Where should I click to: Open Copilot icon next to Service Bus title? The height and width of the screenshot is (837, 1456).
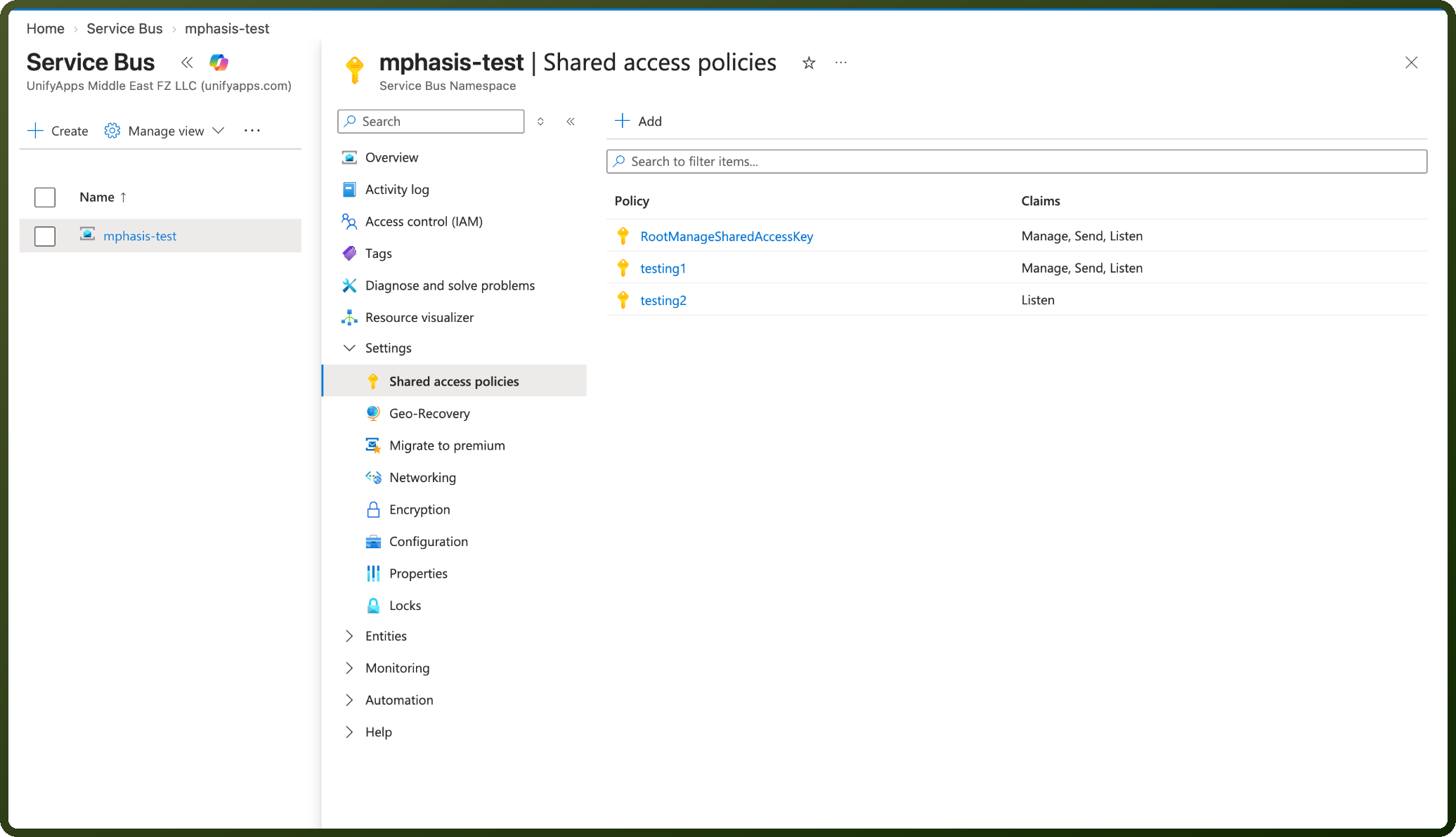[x=219, y=63]
